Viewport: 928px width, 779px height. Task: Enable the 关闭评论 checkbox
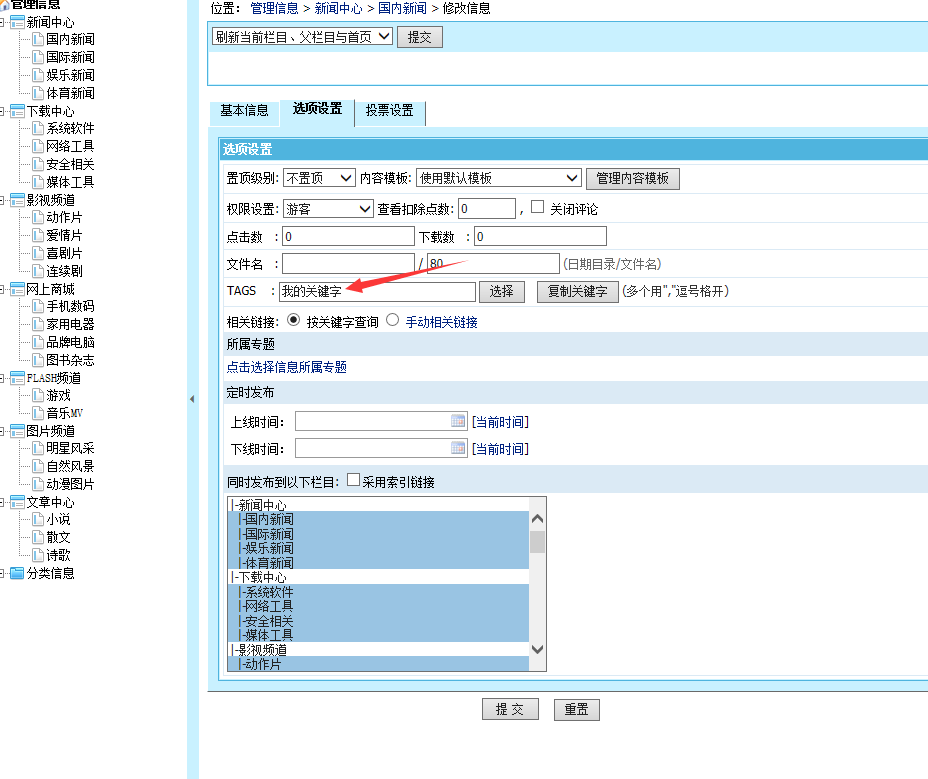tap(538, 208)
